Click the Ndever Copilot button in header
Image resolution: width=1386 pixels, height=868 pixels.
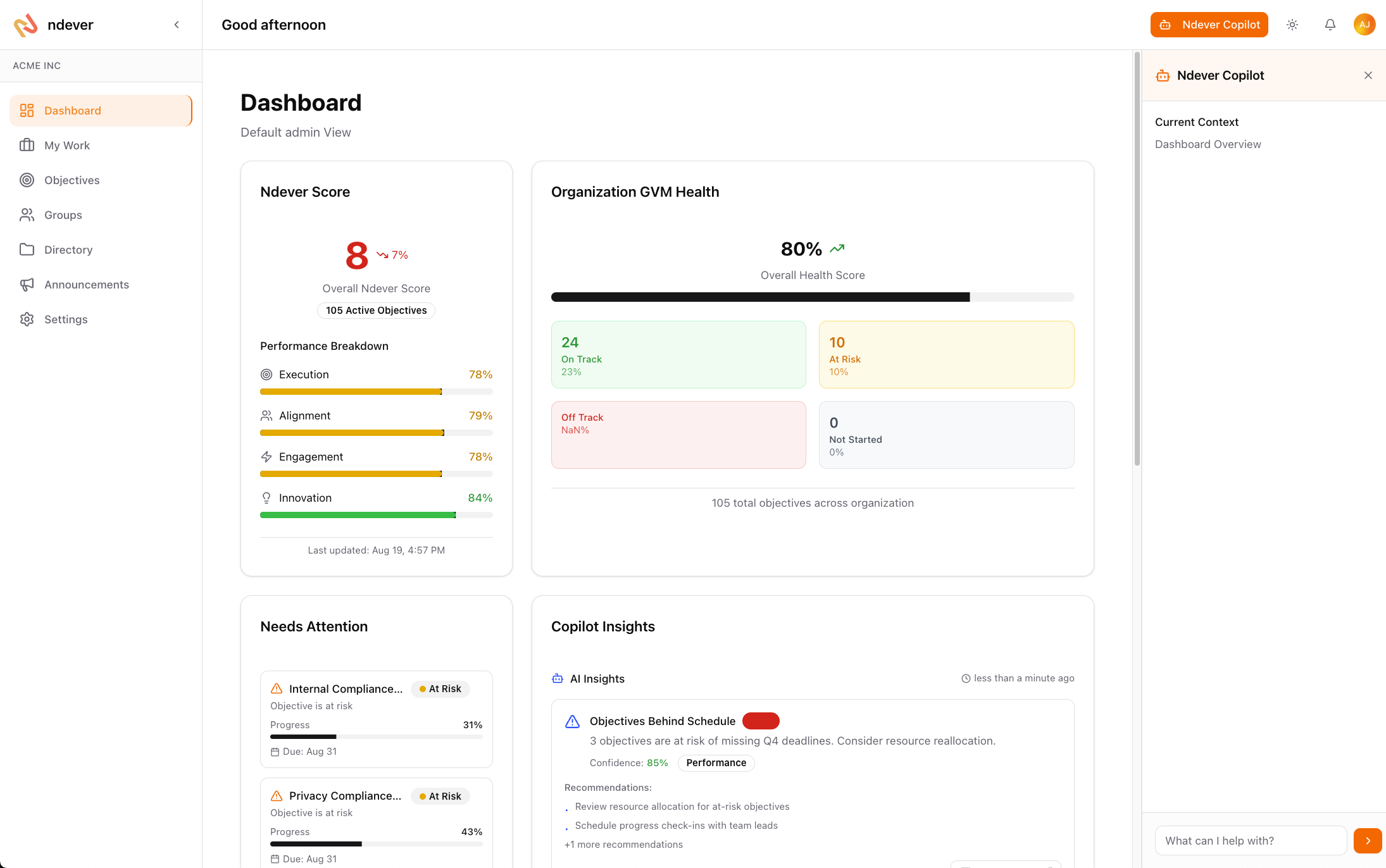[x=1209, y=25]
